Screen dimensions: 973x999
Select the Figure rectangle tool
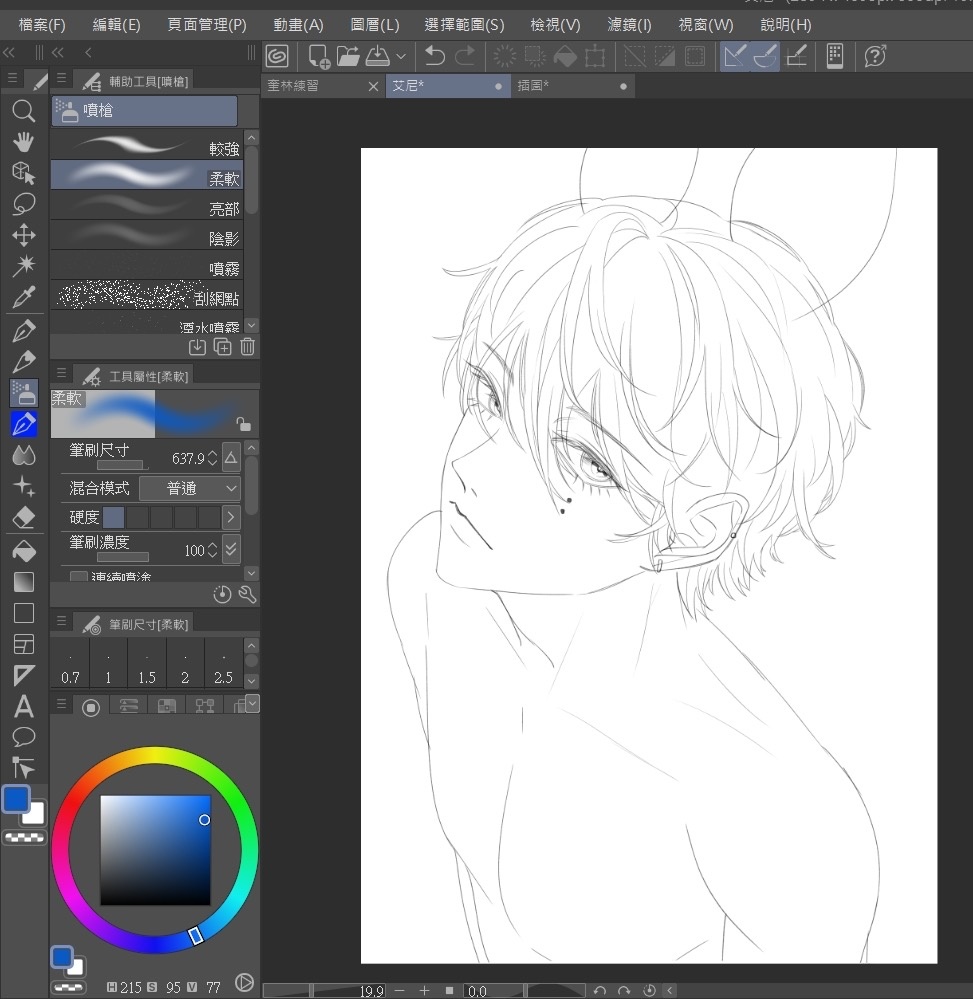pyautogui.click(x=24, y=613)
